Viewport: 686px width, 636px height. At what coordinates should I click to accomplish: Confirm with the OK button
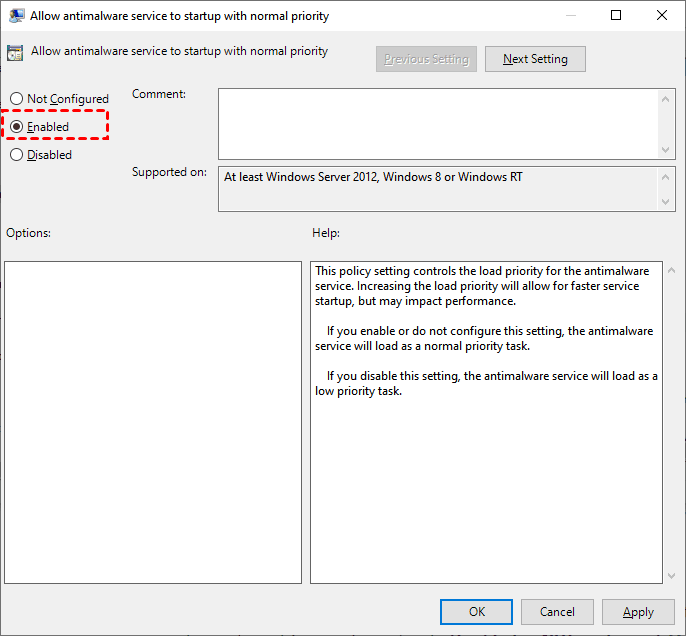click(x=476, y=612)
